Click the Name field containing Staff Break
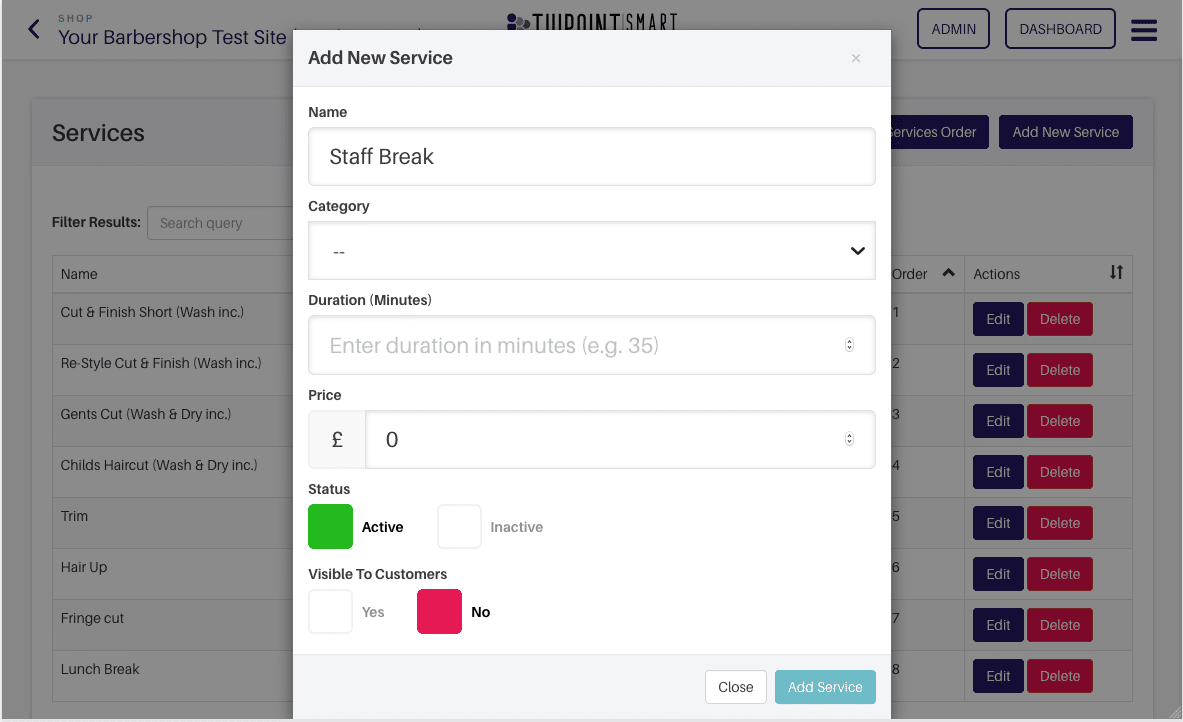 pyautogui.click(x=592, y=156)
